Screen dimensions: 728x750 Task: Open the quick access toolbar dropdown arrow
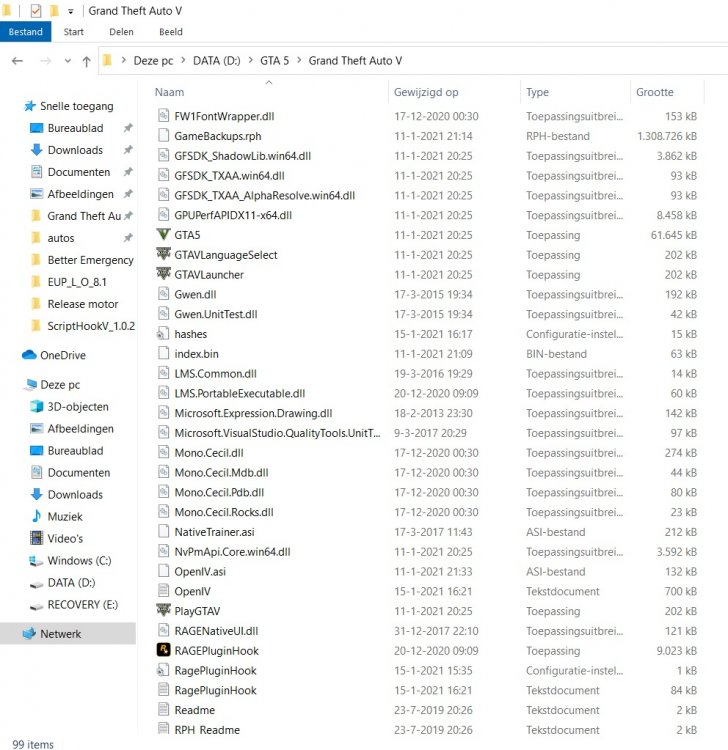[x=70, y=11]
